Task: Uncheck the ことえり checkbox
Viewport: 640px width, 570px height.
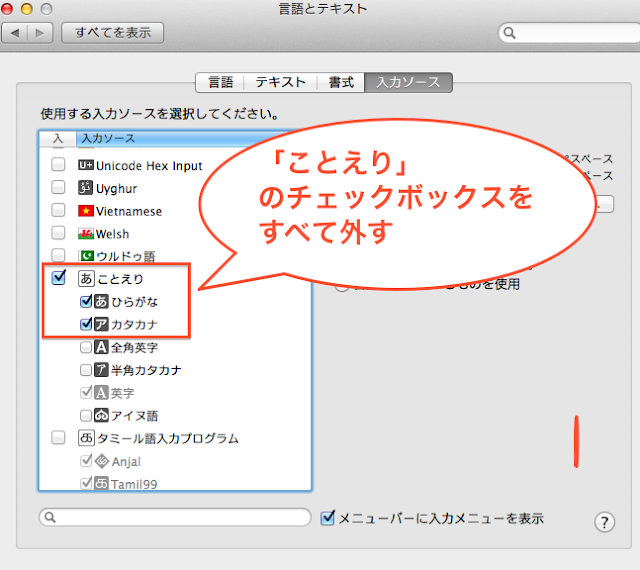Action: [x=59, y=278]
